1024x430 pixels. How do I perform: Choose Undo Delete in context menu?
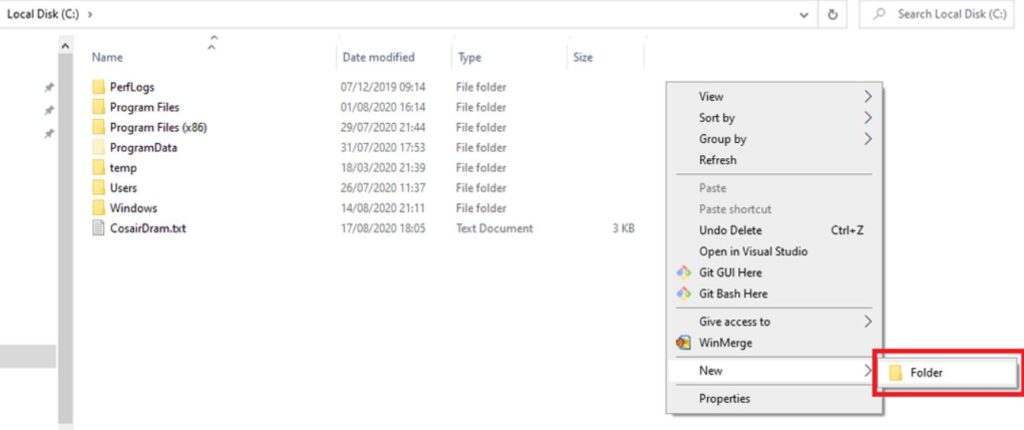pyautogui.click(x=775, y=230)
